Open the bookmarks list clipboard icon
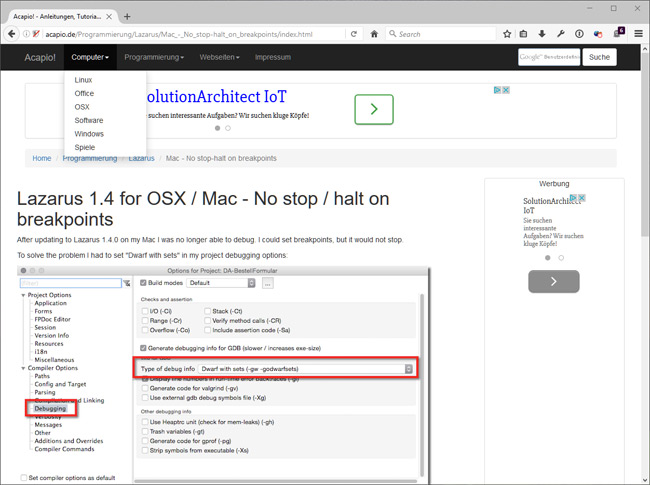This screenshot has height=485, width=650. click(524, 34)
